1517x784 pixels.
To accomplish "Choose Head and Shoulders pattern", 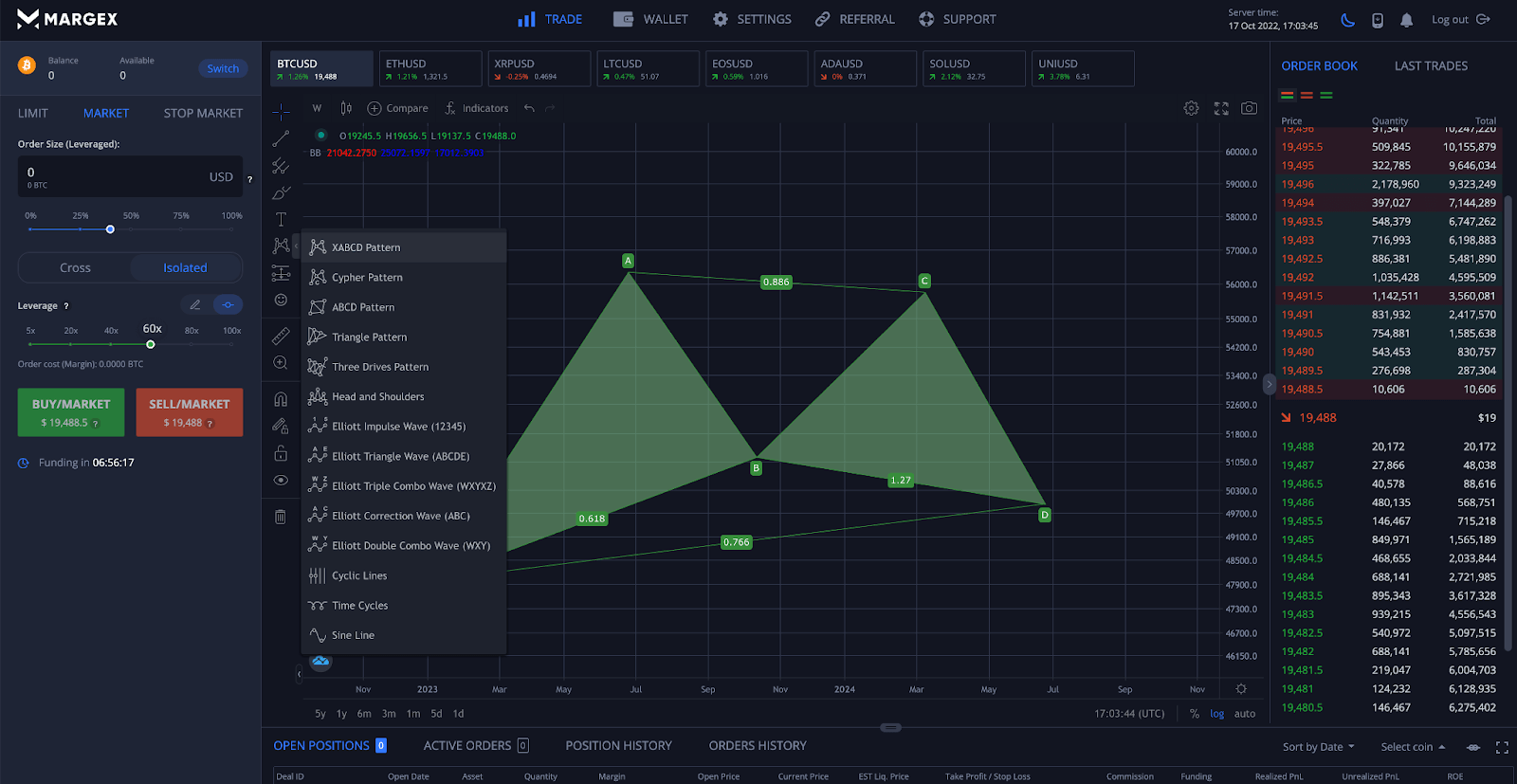I will tap(377, 397).
